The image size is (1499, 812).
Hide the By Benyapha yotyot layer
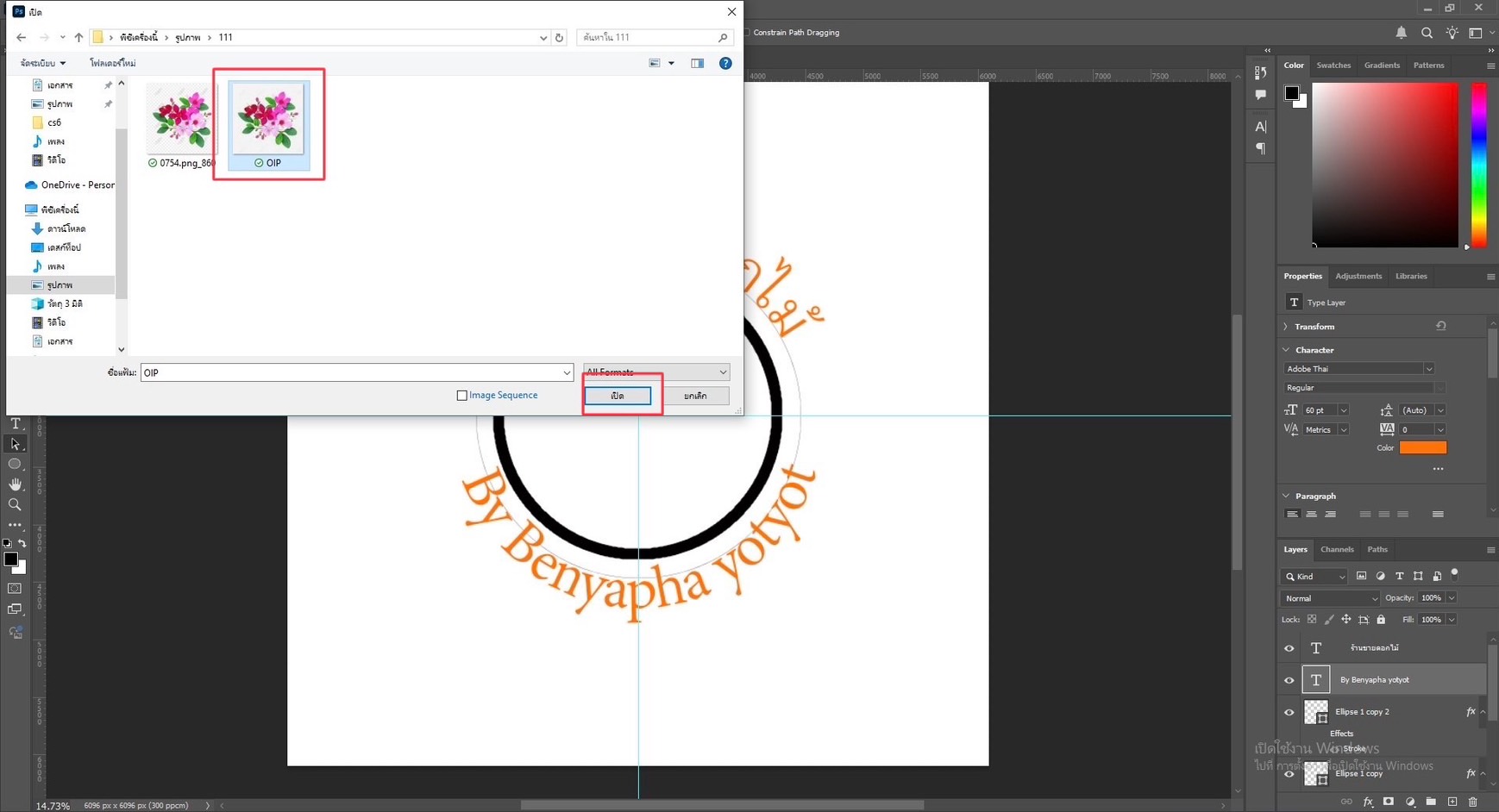[1289, 680]
